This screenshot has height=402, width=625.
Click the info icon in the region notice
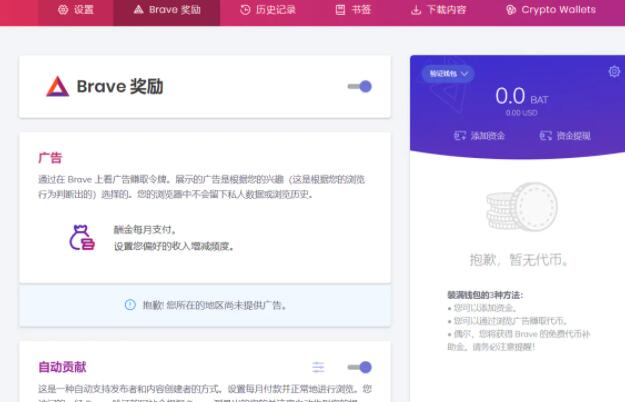(x=129, y=305)
